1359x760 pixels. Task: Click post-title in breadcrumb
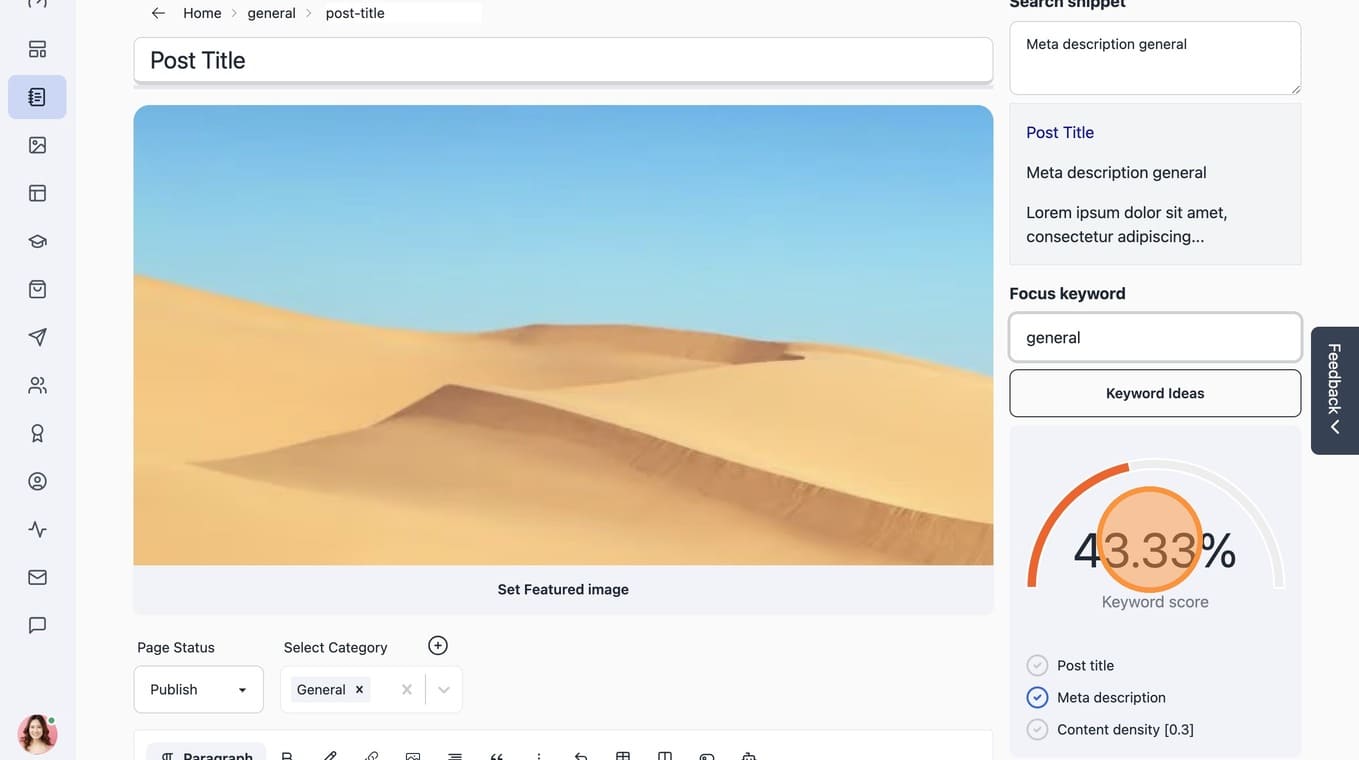[x=355, y=13]
